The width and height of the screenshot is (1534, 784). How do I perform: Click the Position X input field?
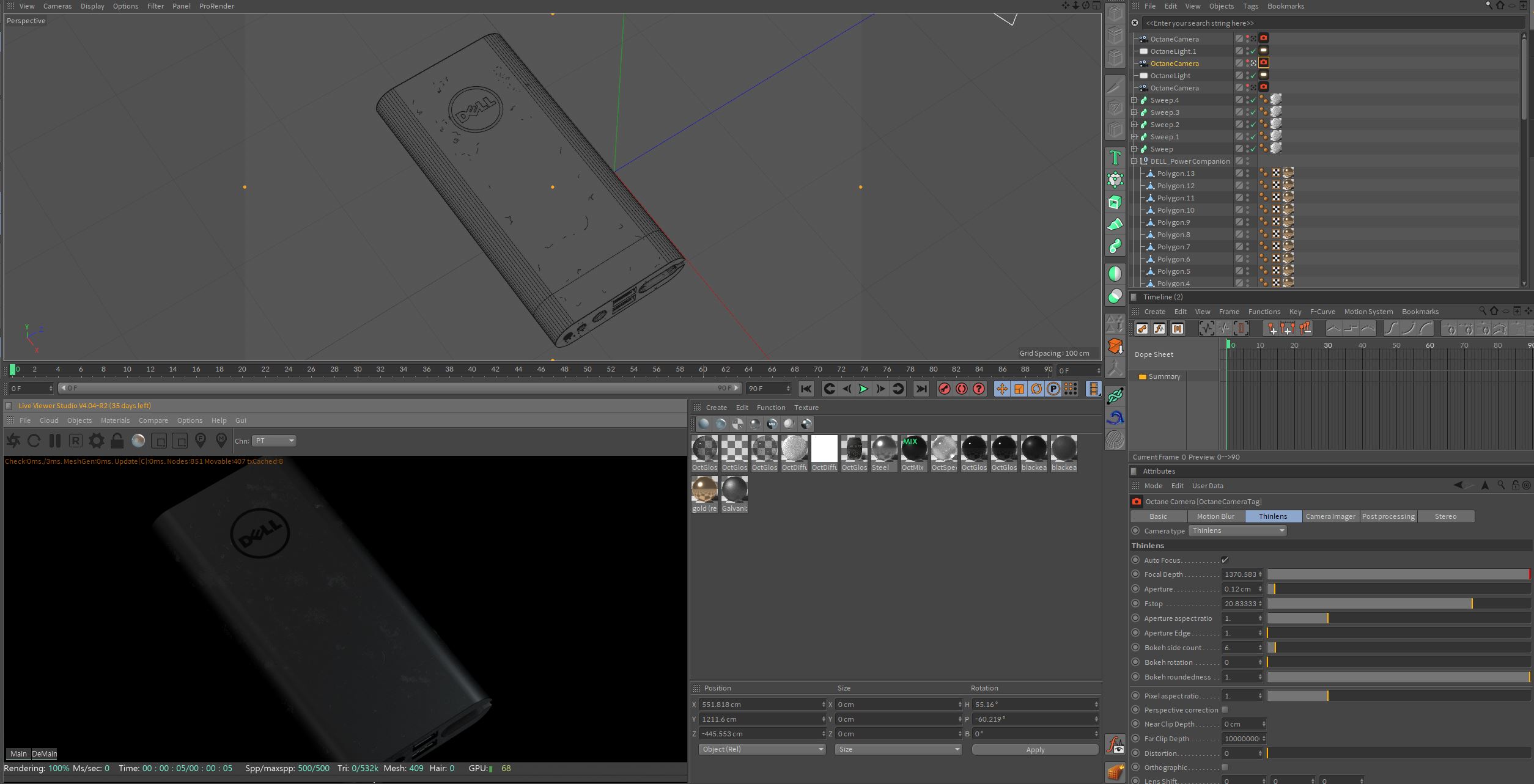pos(762,705)
